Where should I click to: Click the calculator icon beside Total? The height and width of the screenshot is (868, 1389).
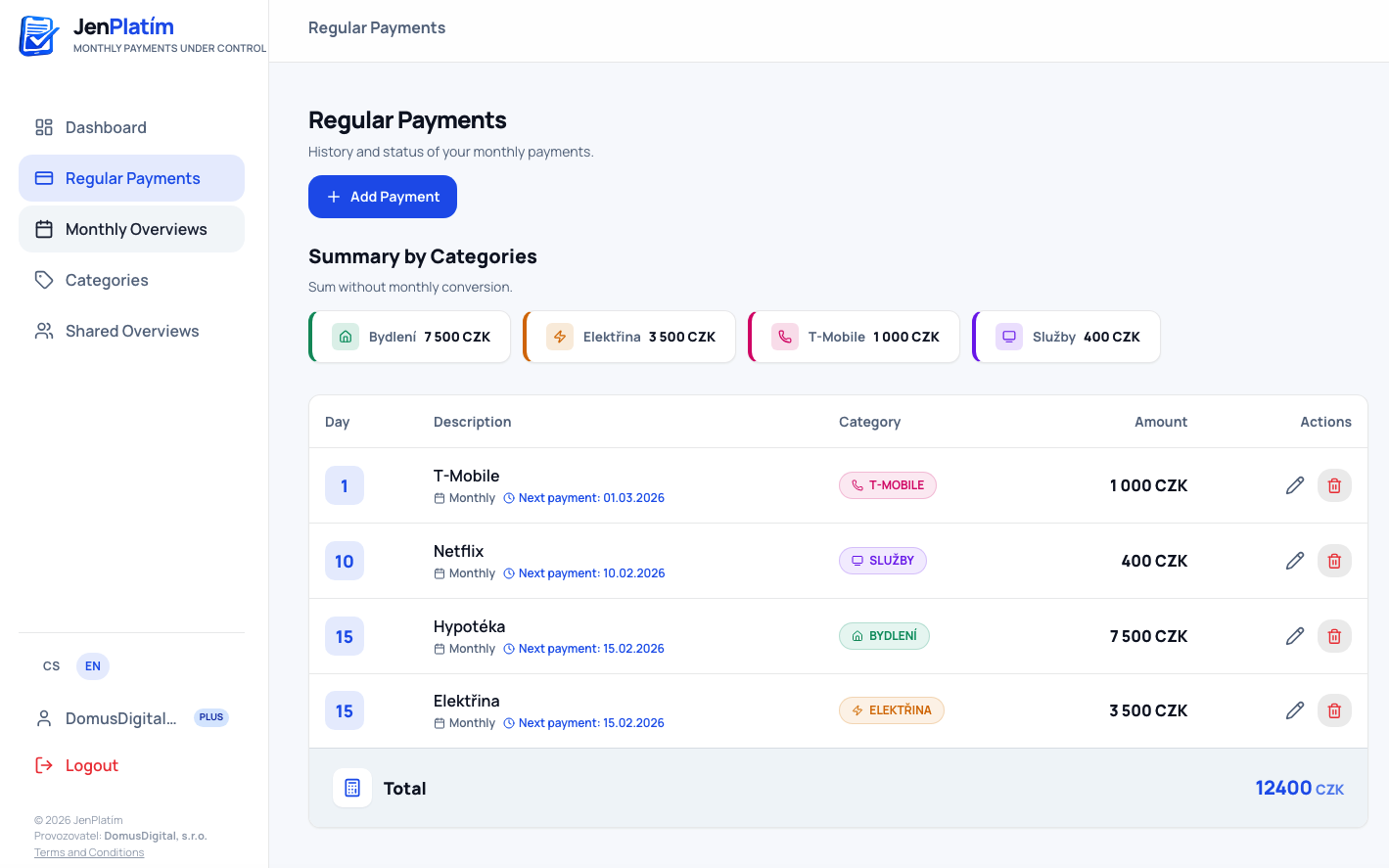tap(352, 788)
